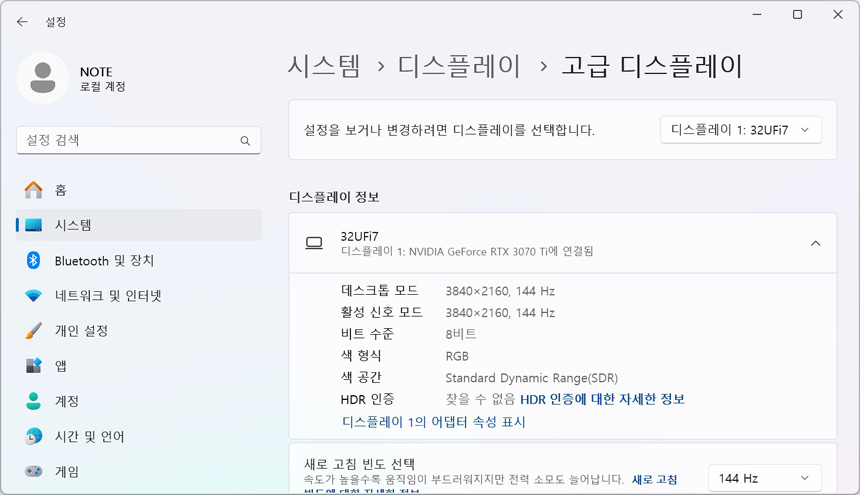This screenshot has width=860, height=495.
Task: Click the 앱 icon in sidebar
Action: pos(34,366)
